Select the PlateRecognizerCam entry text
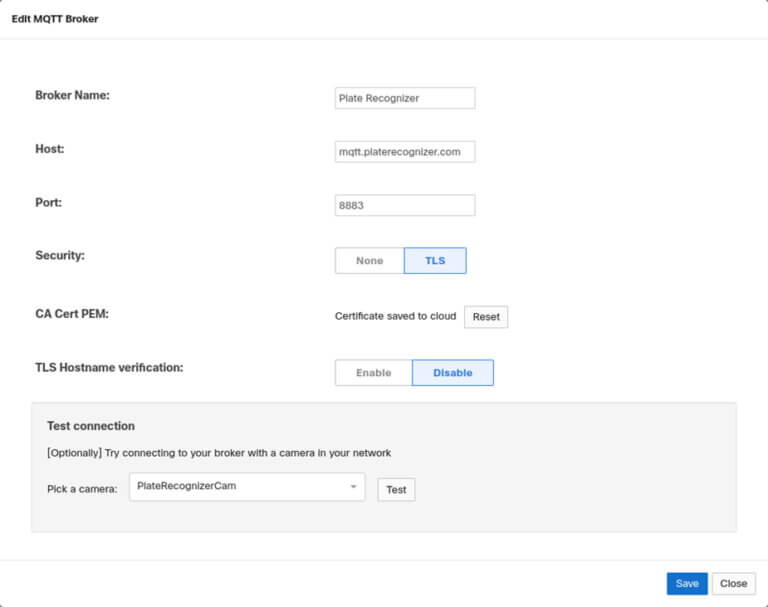The height and width of the screenshot is (607, 768). tap(187, 486)
